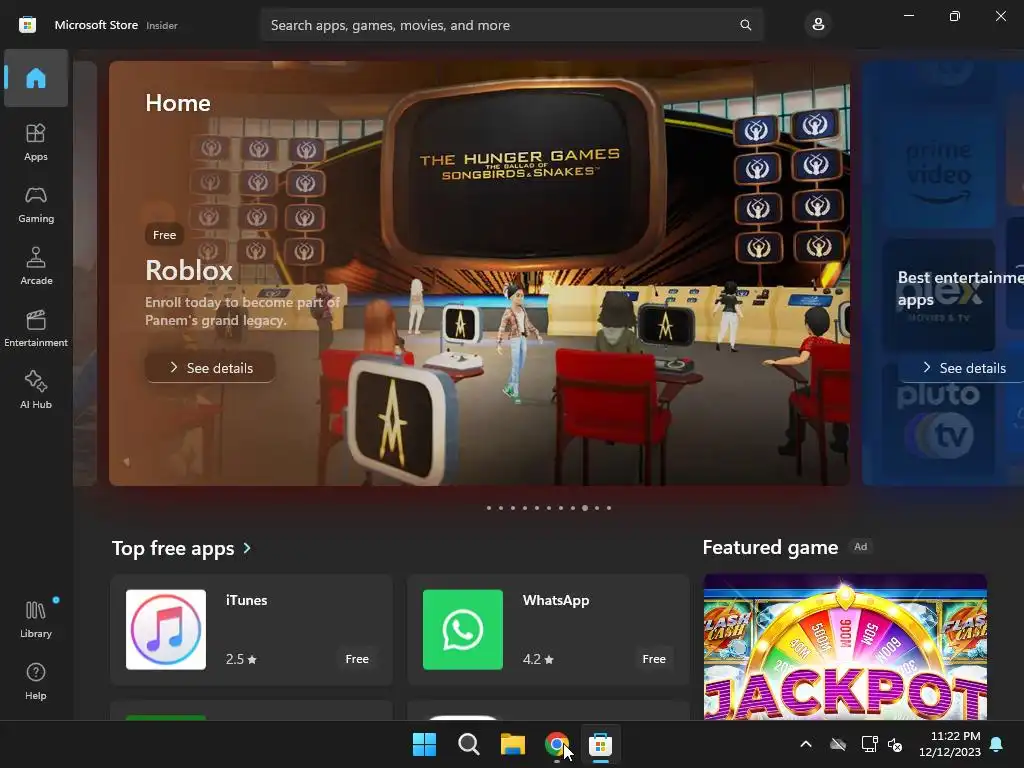Image resolution: width=1024 pixels, height=768 pixels.
Task: Open the Top free apps heading
Action: tap(173, 548)
